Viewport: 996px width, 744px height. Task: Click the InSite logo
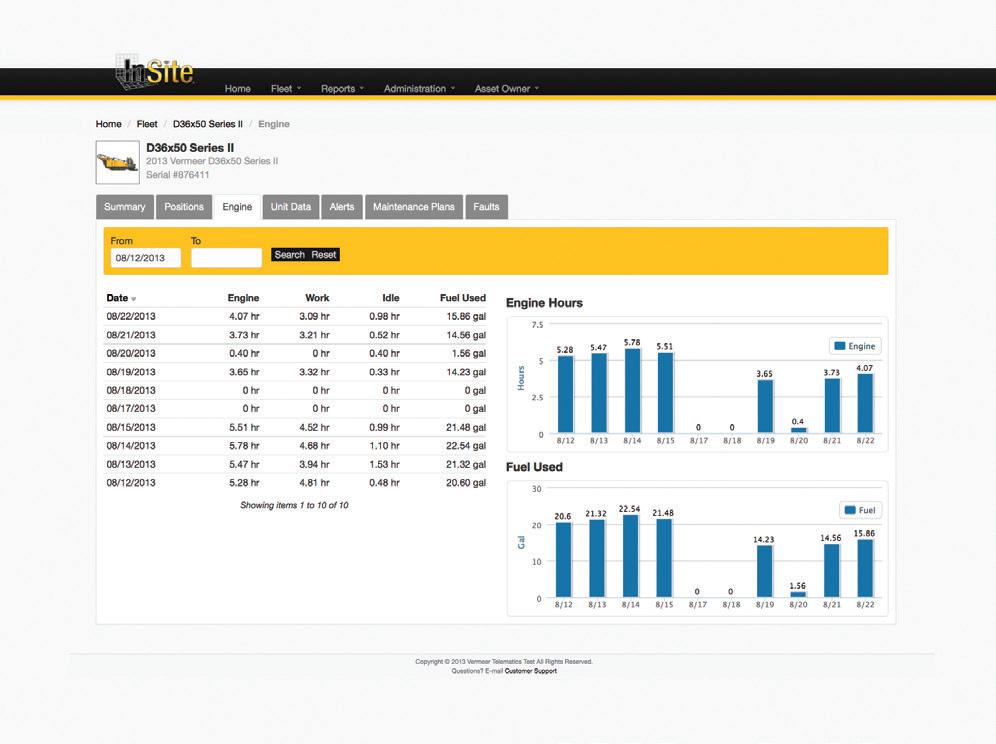pyautogui.click(x=154, y=71)
